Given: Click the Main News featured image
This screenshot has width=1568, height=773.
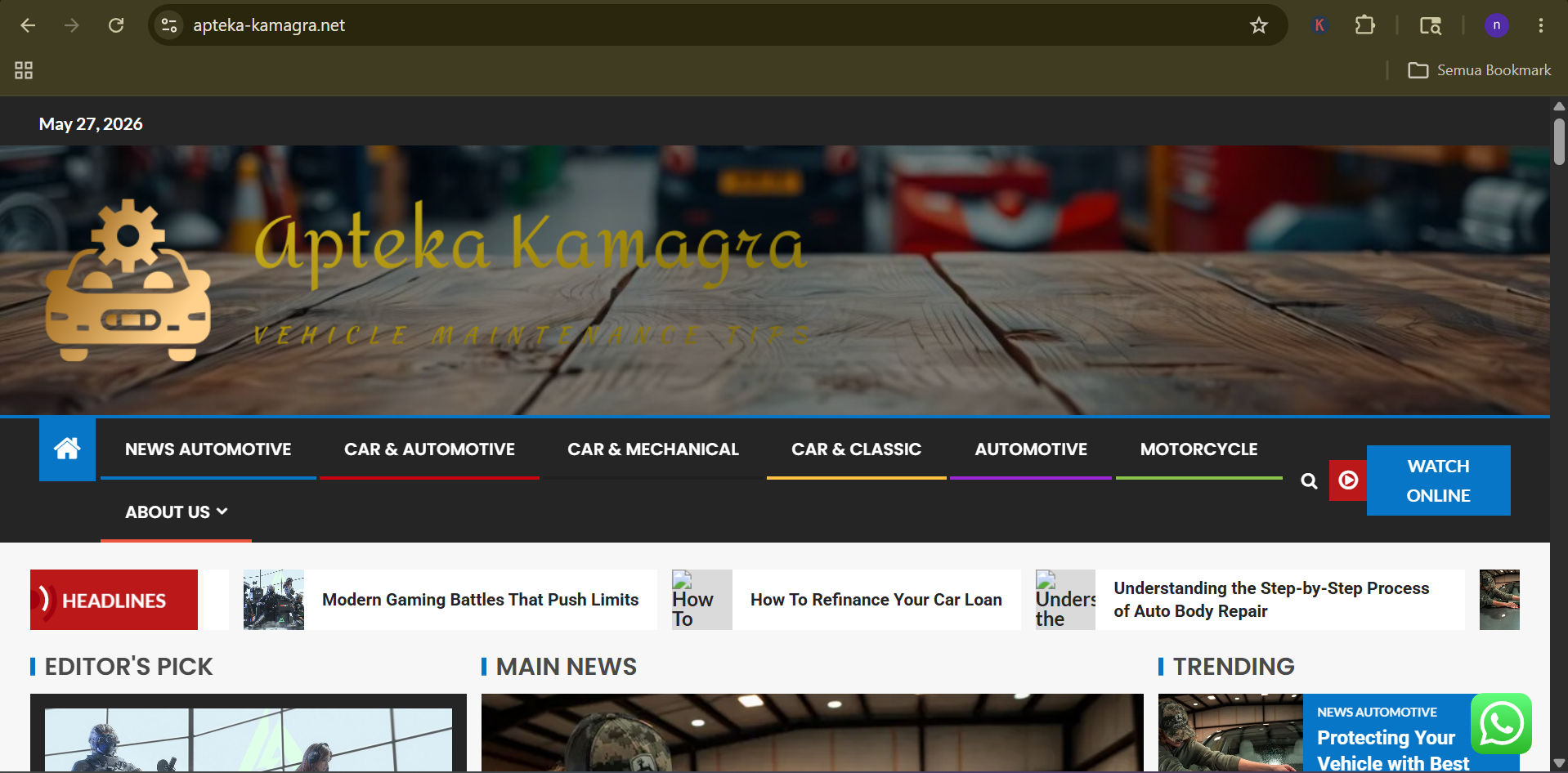Looking at the screenshot, I should coord(812,732).
